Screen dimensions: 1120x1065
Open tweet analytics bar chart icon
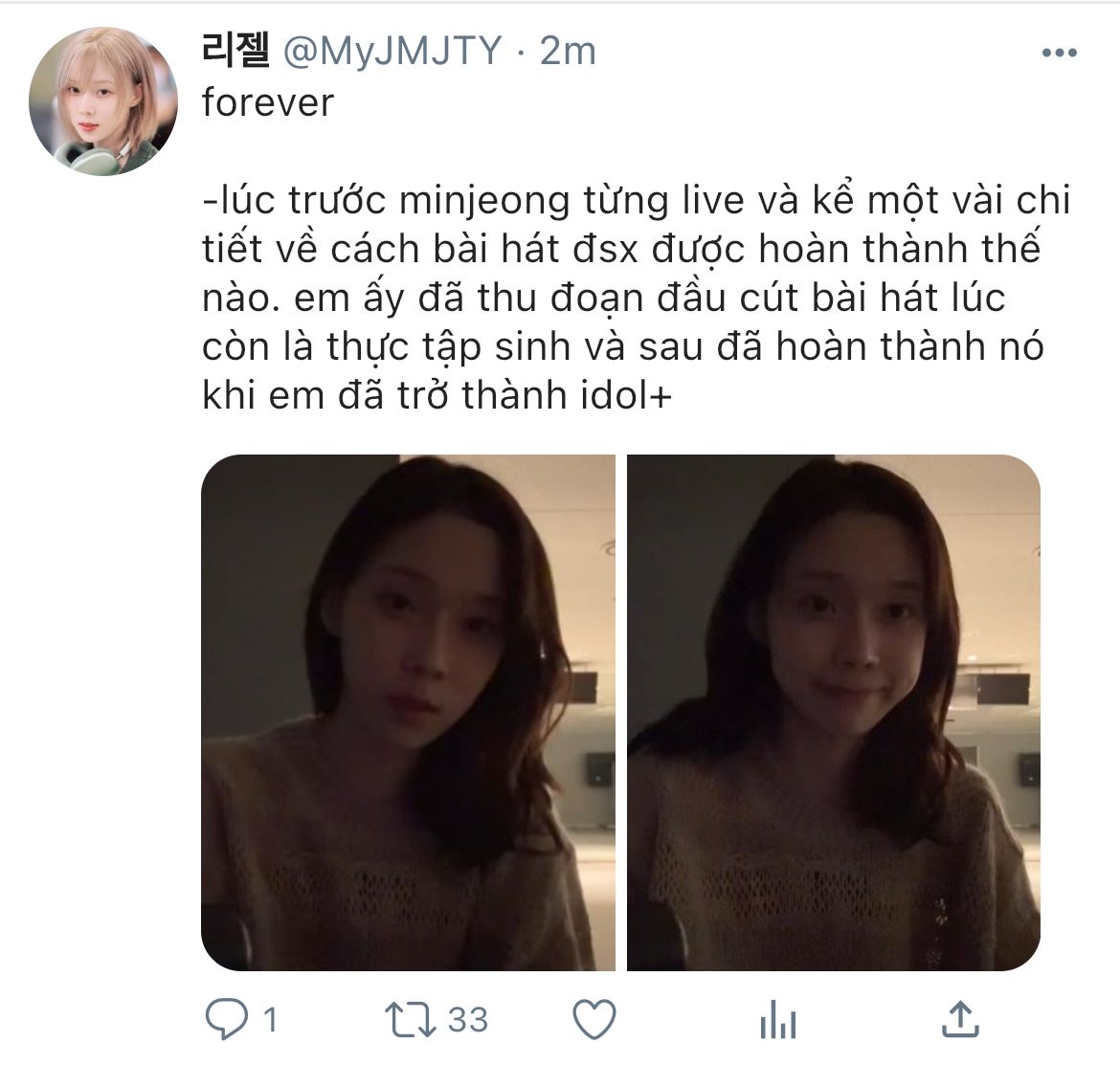[778, 1019]
